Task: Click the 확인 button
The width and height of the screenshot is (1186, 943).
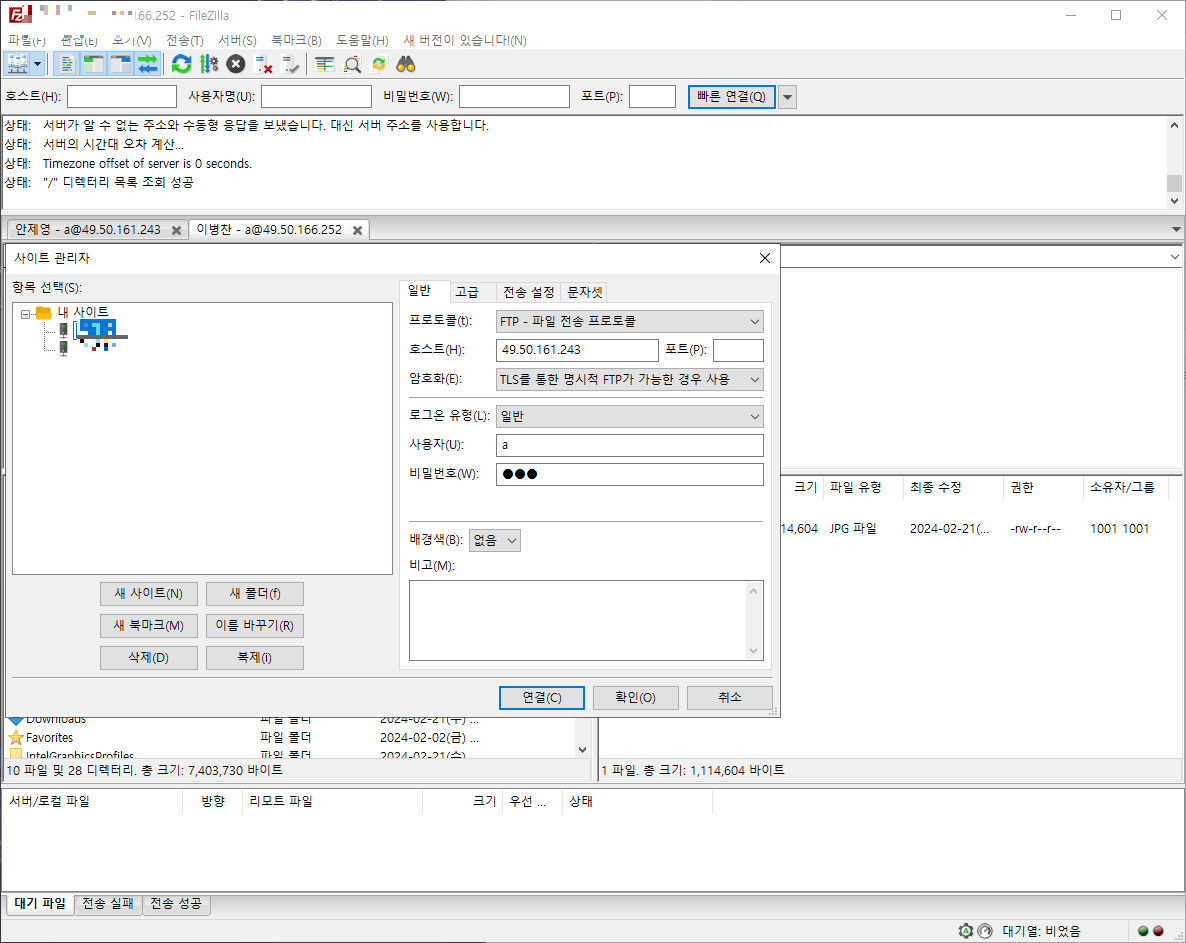Action: click(635, 697)
